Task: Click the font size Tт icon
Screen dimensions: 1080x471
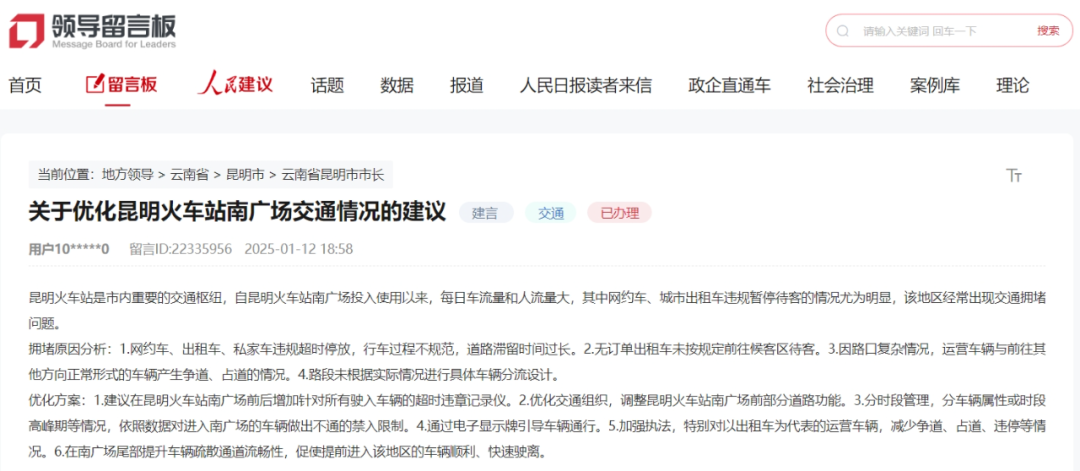Action: pos(1014,176)
